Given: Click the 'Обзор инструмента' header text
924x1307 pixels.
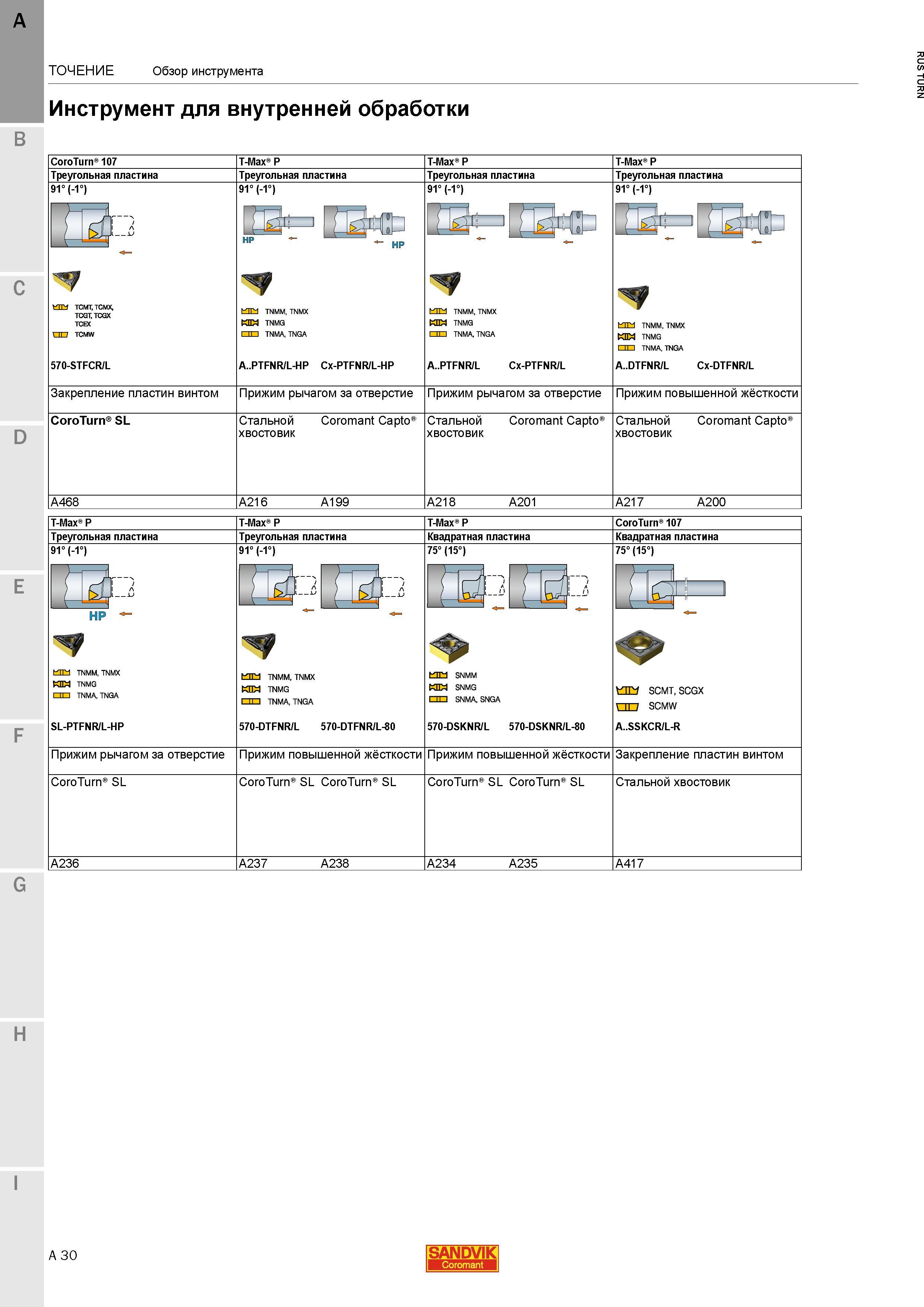Looking at the screenshot, I should point(208,71).
